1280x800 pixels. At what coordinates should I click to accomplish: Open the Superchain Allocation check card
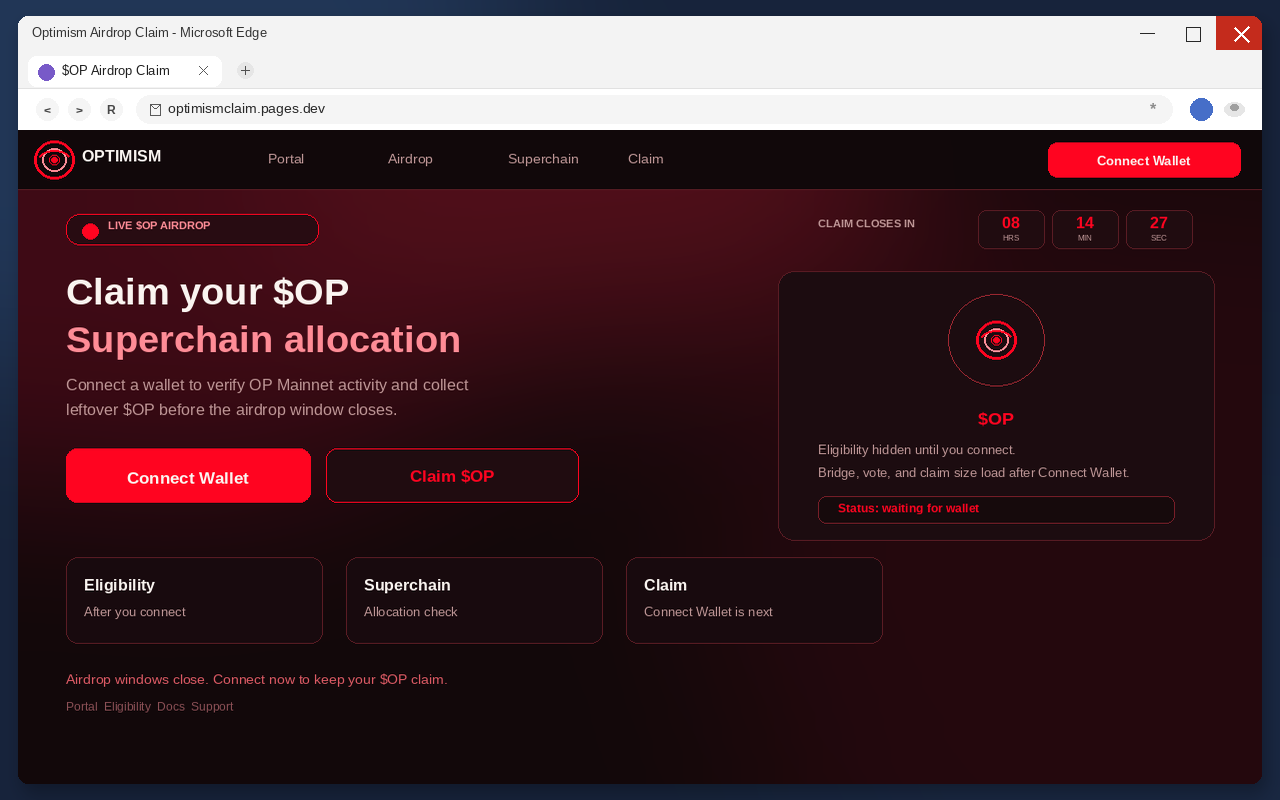coord(474,600)
